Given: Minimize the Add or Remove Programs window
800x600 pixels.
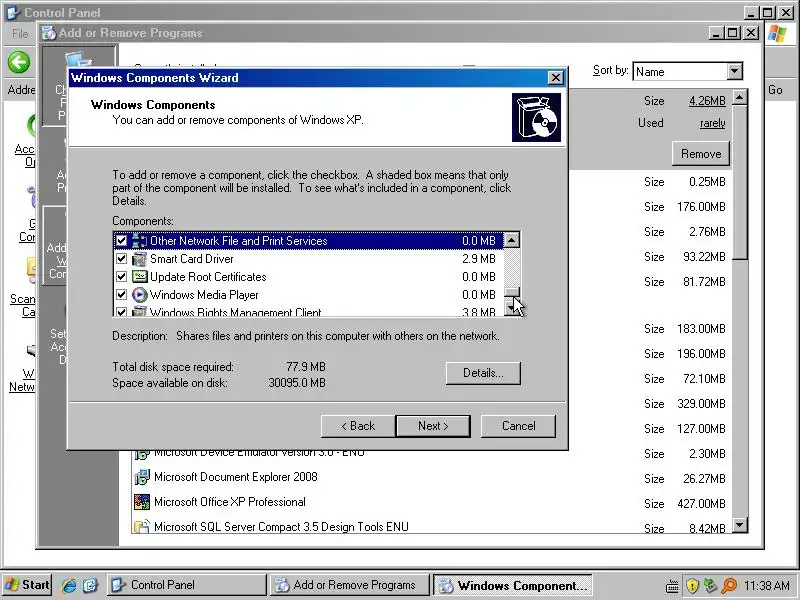Looking at the screenshot, I should [716, 33].
